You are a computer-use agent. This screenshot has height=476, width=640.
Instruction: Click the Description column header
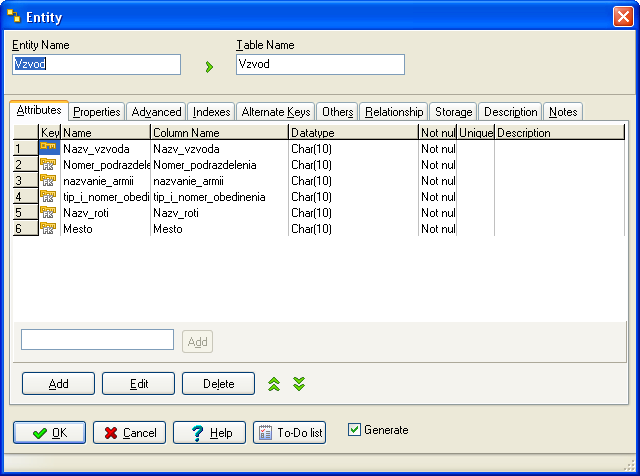click(560, 133)
